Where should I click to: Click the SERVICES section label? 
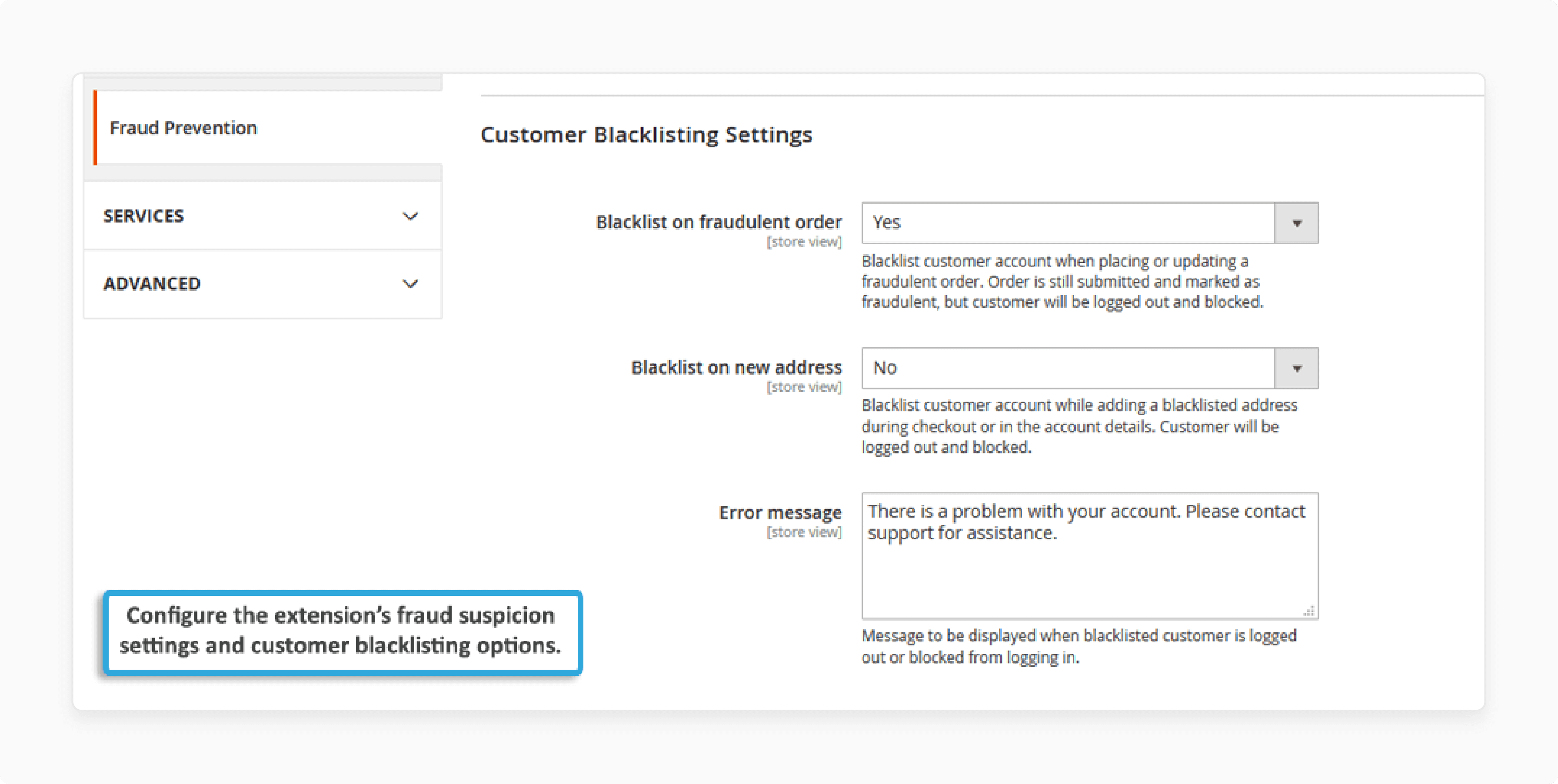[x=143, y=216]
